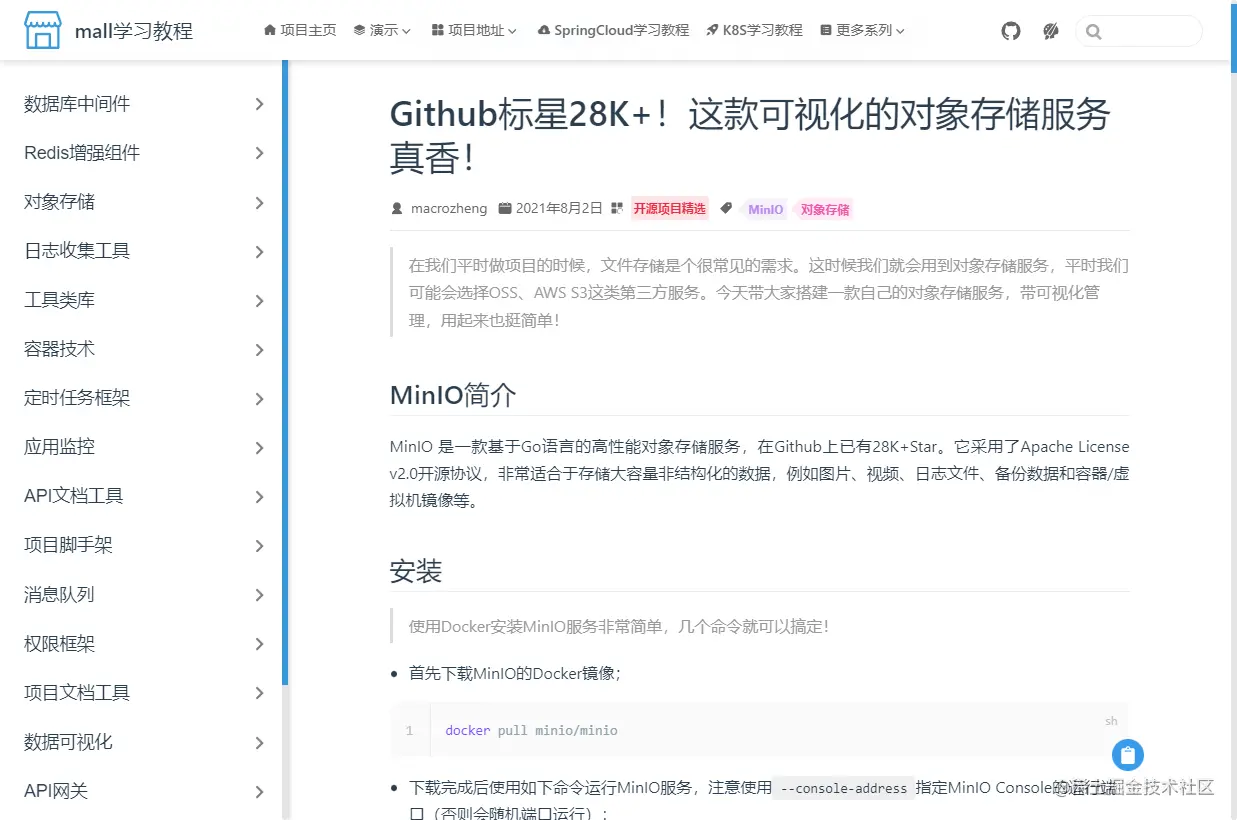The image size is (1237, 820).
Task: Open the pink 对象存储 article tag
Action: click(825, 210)
